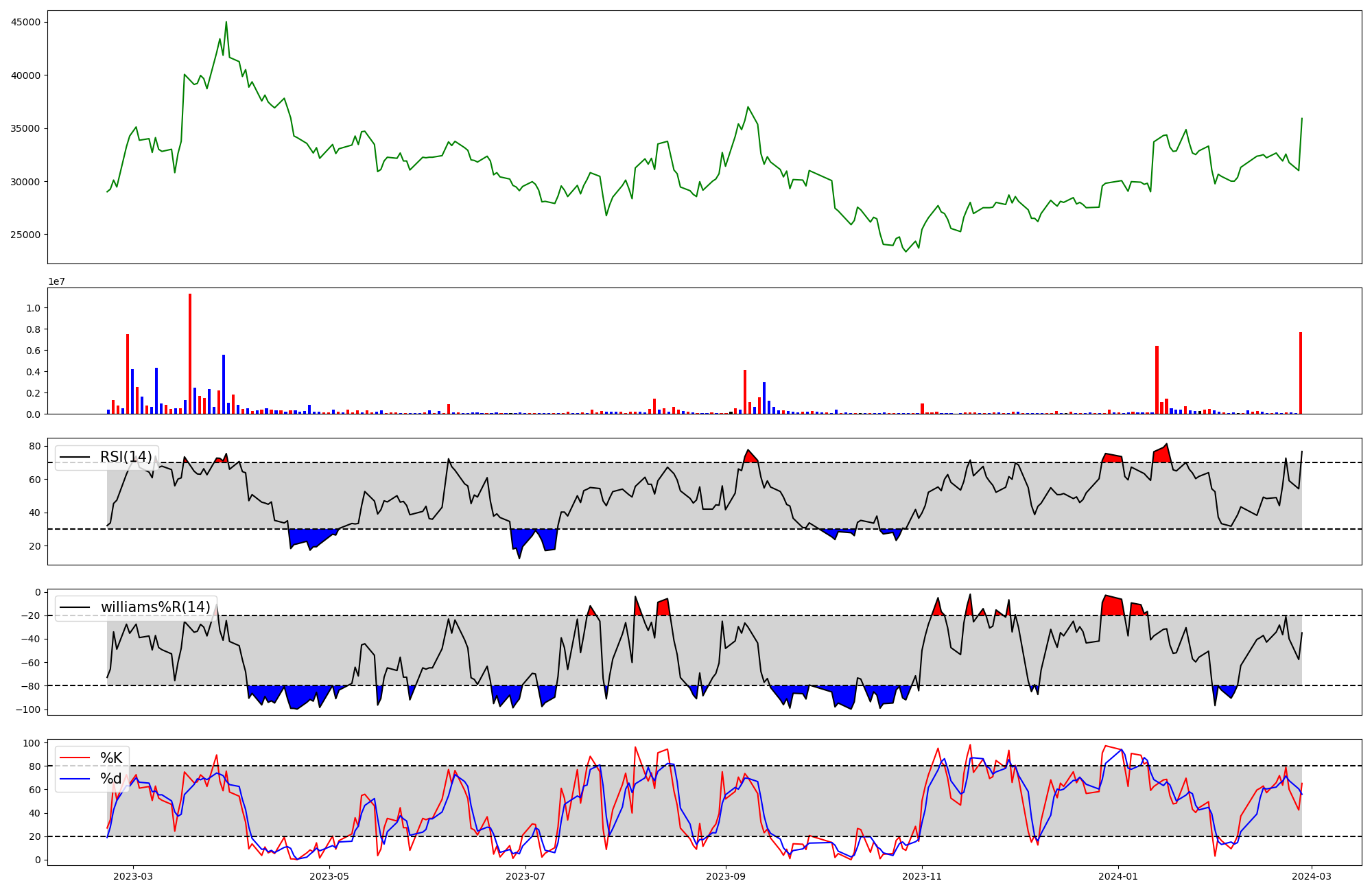Click the 45000 price axis tick label
The width and height of the screenshot is (1372, 892).
(x=25, y=22)
